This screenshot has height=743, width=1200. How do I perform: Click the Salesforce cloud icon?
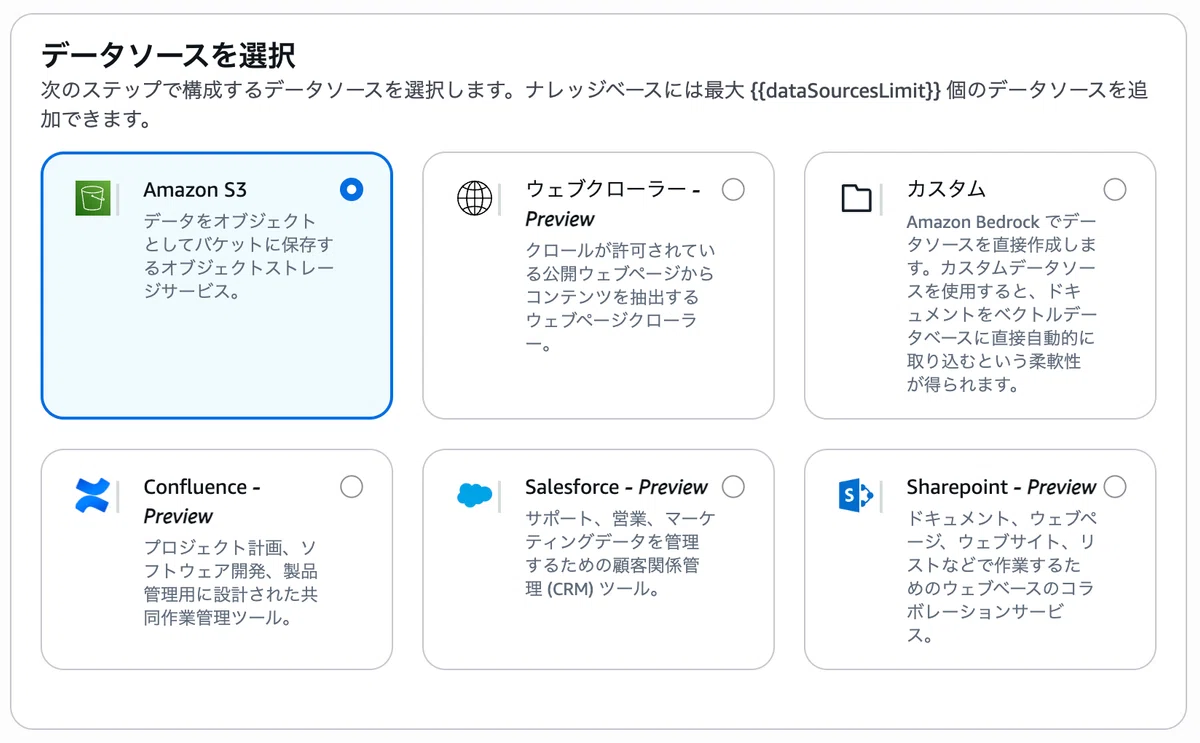474,495
